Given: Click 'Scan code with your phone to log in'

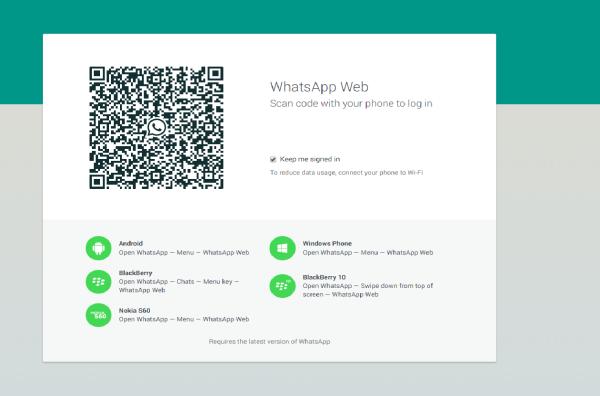Looking at the screenshot, I should pos(351,104).
